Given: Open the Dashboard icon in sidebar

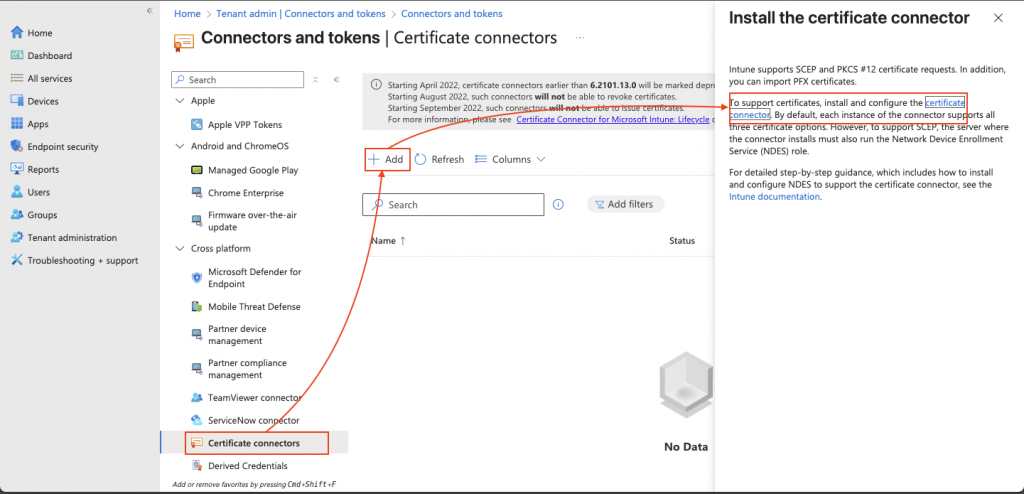Looking at the screenshot, I should (17, 56).
